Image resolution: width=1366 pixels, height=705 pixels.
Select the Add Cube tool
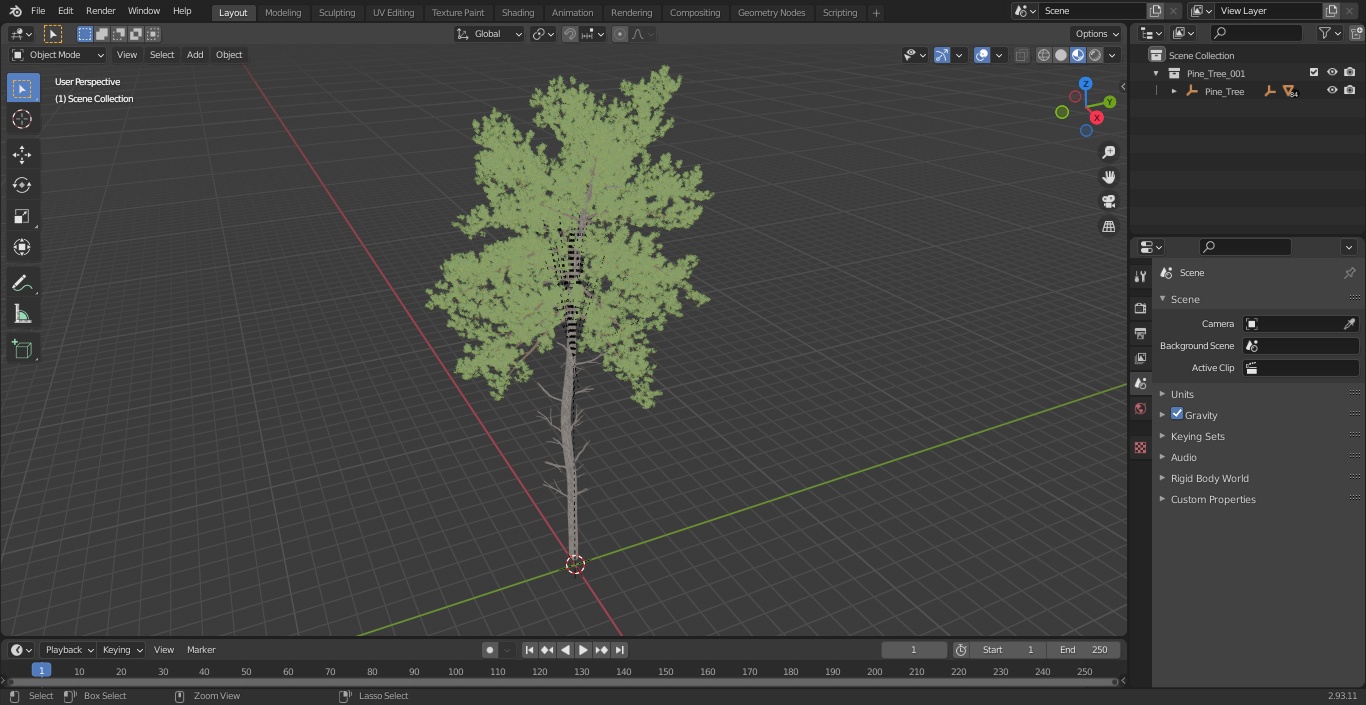[22, 349]
